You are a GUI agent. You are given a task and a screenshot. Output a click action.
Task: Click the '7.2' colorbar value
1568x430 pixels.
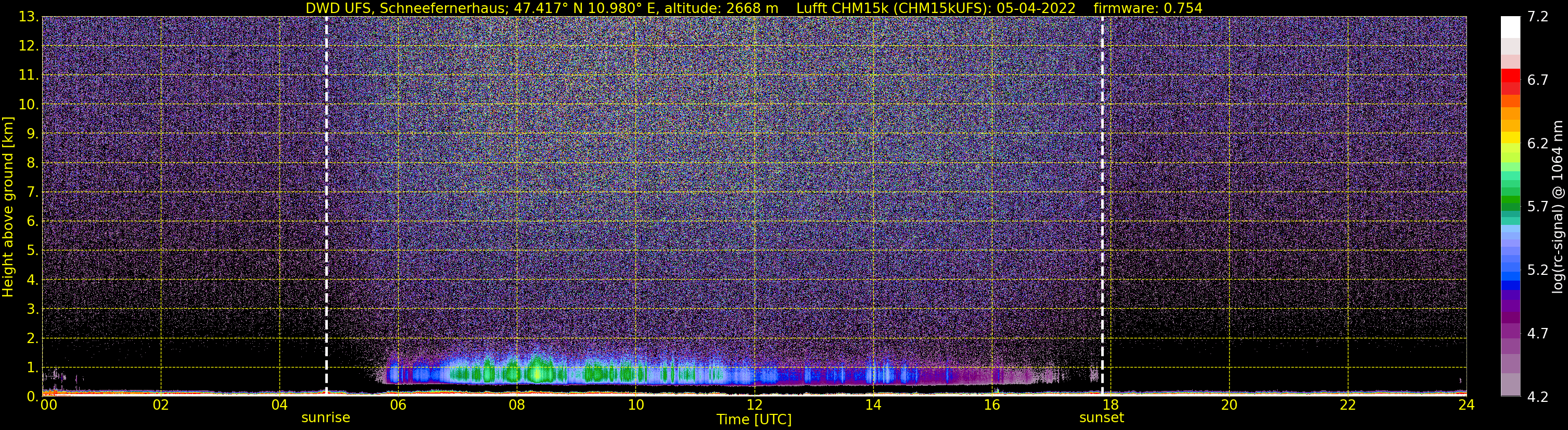click(x=1538, y=17)
